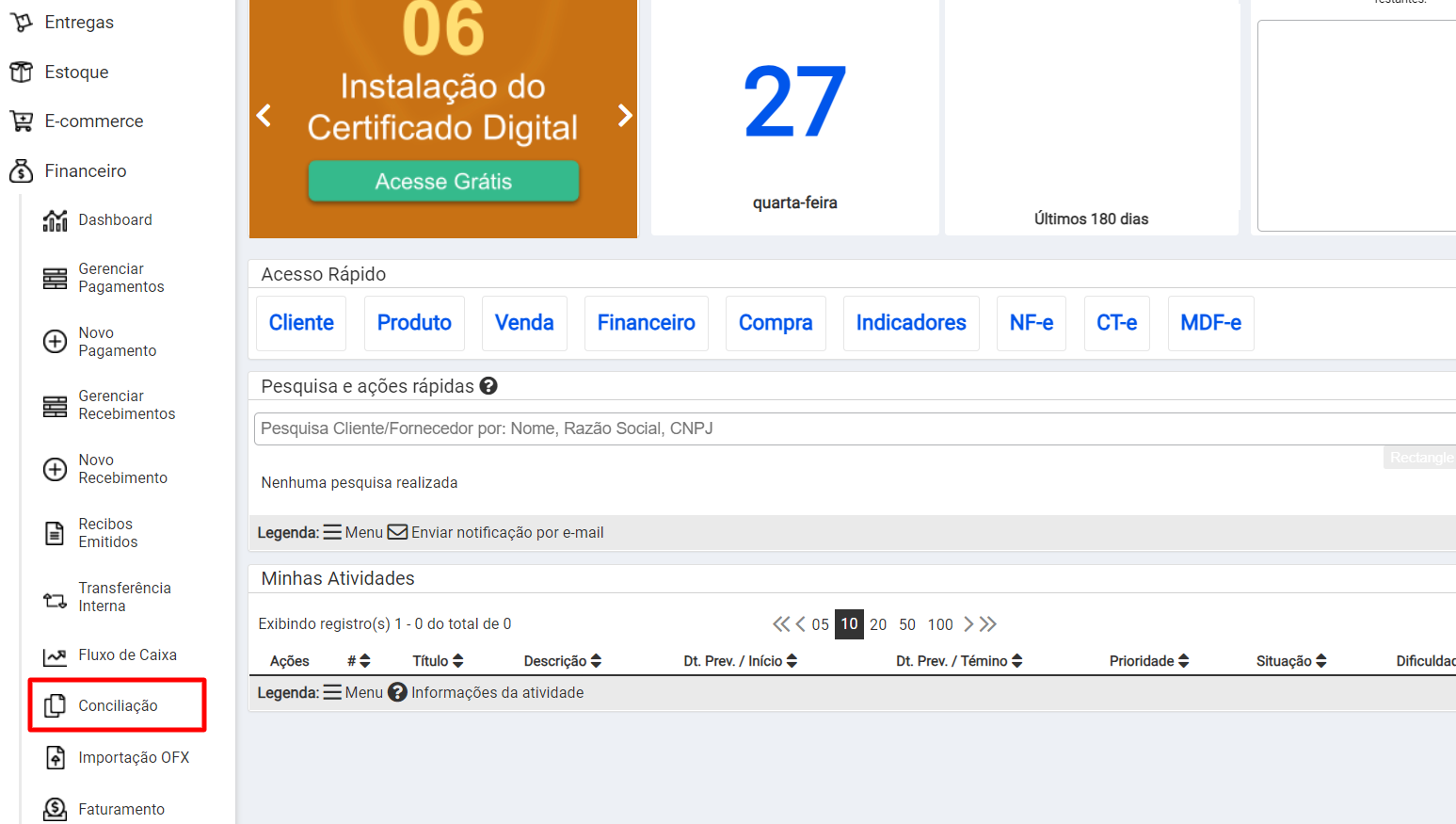Image resolution: width=1456 pixels, height=824 pixels.
Task: Sort by Dt. Prev. / Início column
Action: point(792,661)
